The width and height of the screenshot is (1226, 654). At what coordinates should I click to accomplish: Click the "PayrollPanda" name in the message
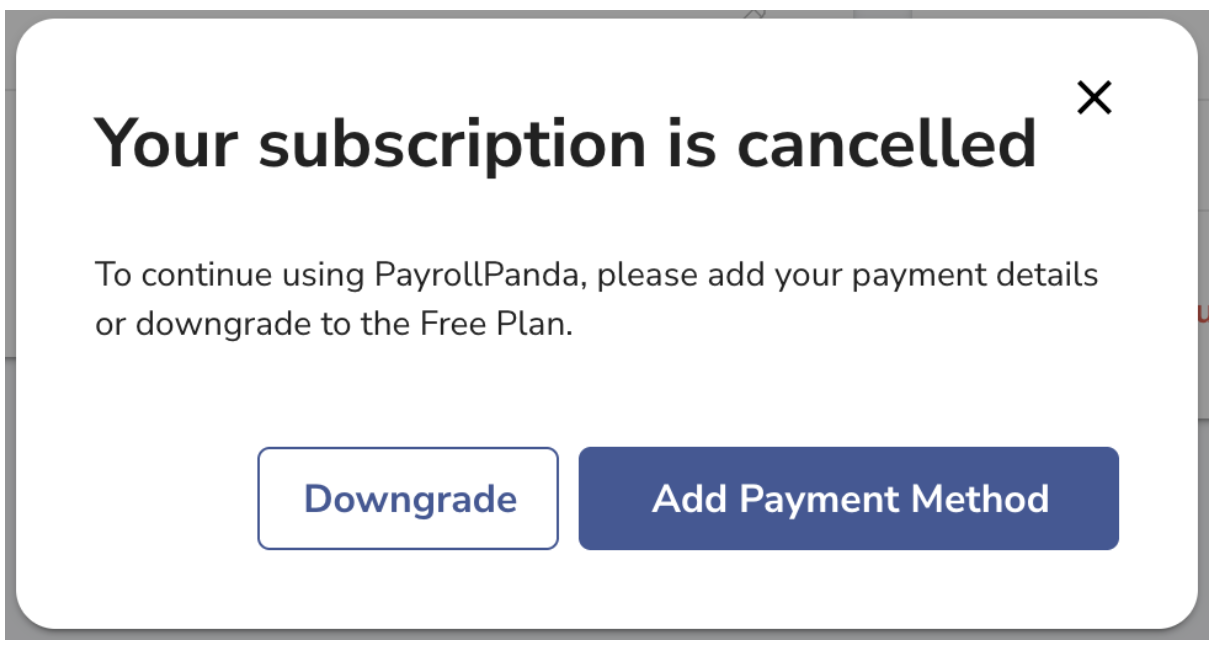point(478,275)
